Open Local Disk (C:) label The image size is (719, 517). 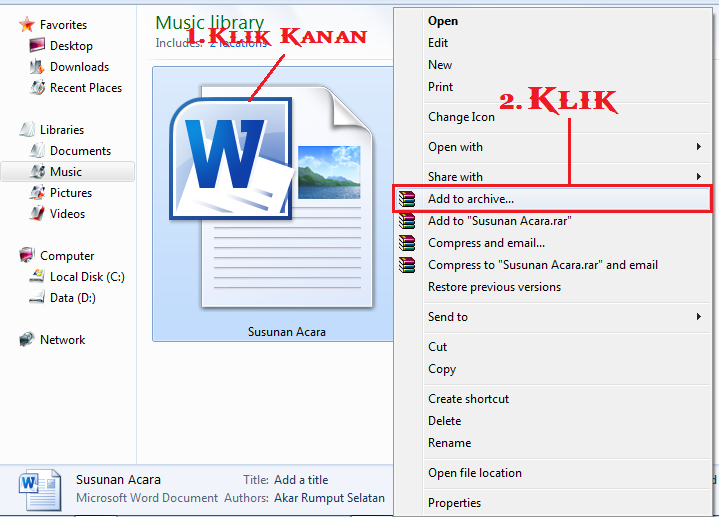87,277
